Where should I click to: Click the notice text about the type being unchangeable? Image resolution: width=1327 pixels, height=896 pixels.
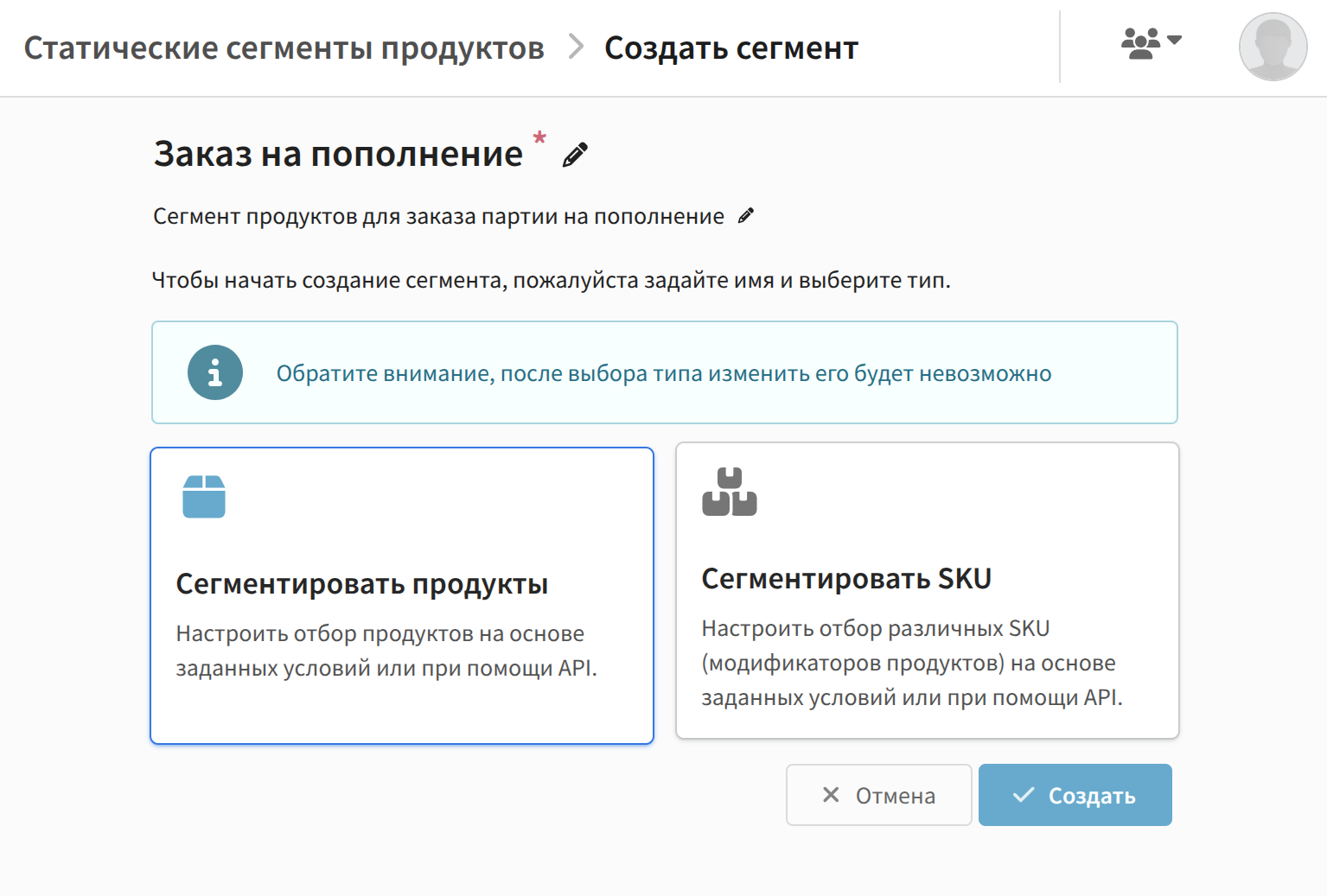click(x=663, y=373)
